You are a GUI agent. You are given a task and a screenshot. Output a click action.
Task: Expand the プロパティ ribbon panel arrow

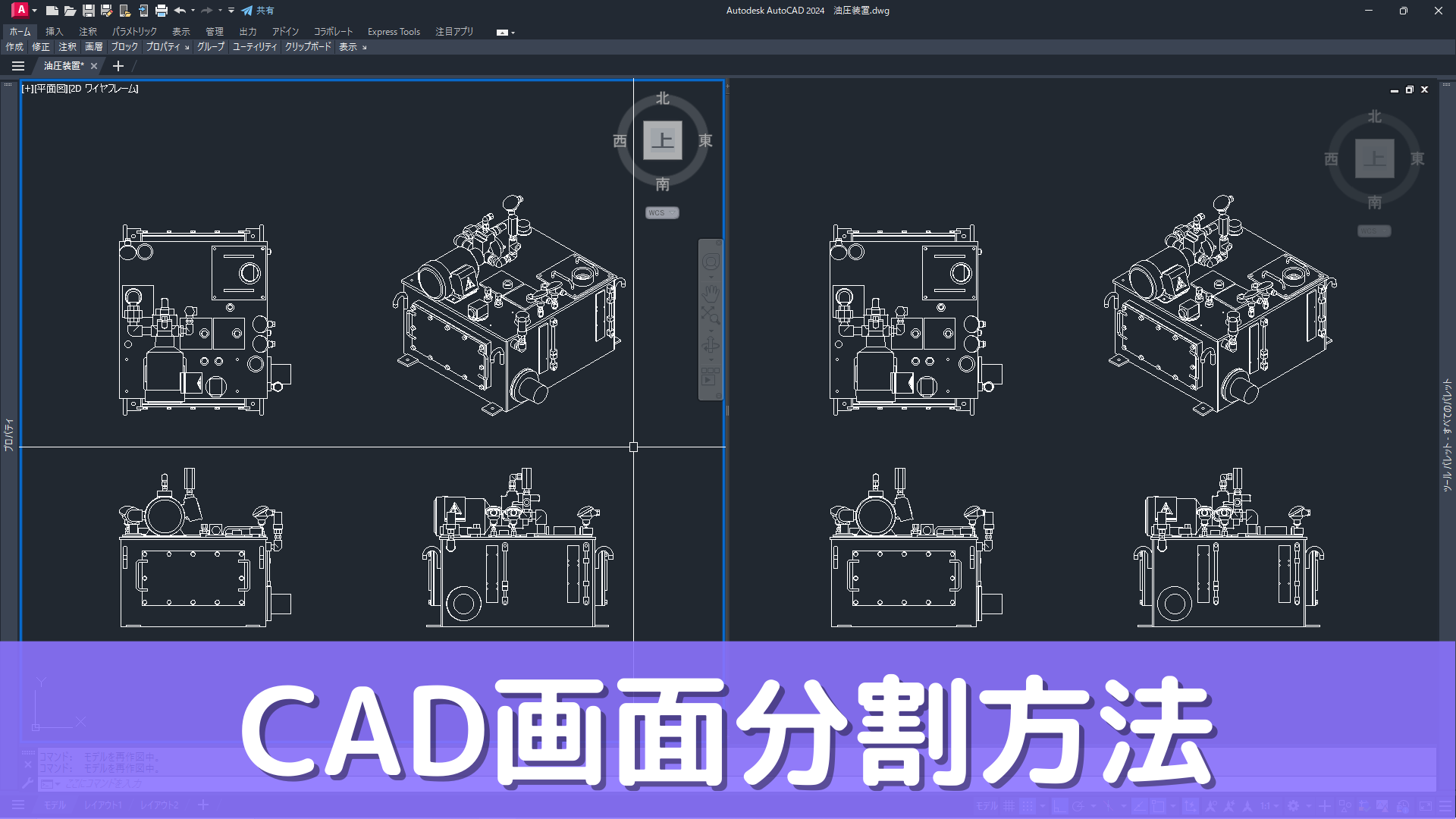tap(187, 46)
